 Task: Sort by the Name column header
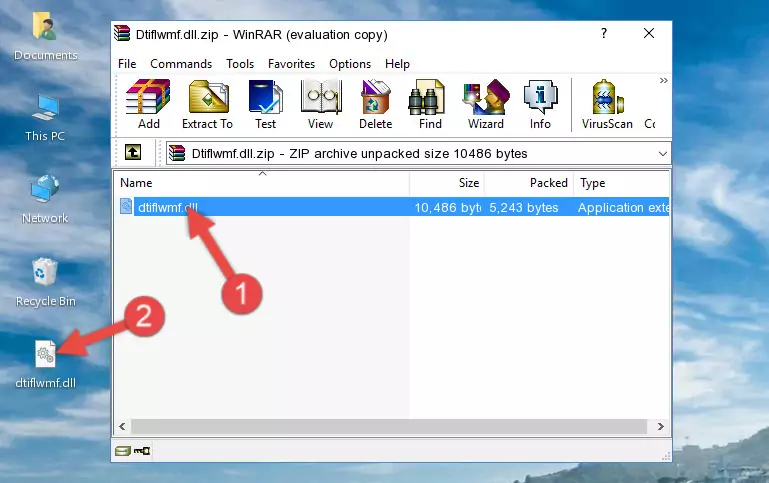(262, 183)
